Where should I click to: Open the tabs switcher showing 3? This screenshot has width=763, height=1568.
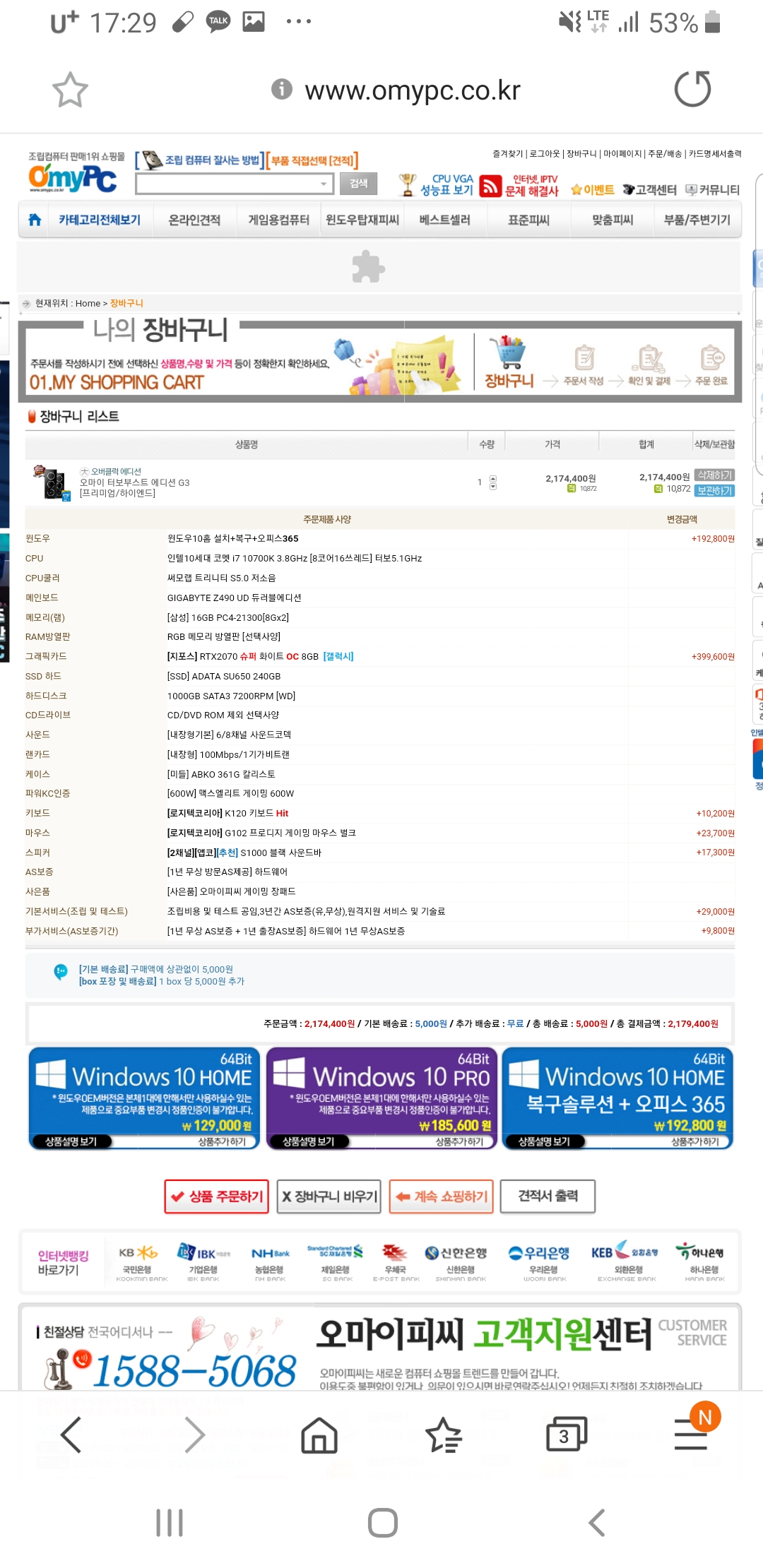(x=567, y=1435)
